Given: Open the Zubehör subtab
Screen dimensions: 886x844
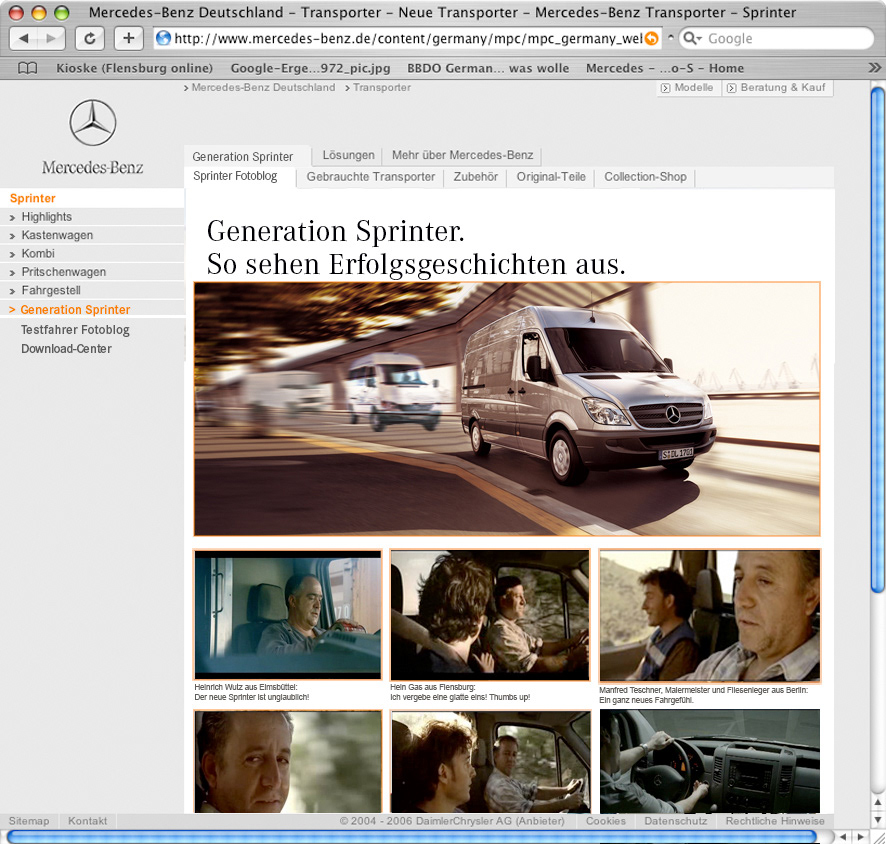Looking at the screenshot, I should 476,177.
